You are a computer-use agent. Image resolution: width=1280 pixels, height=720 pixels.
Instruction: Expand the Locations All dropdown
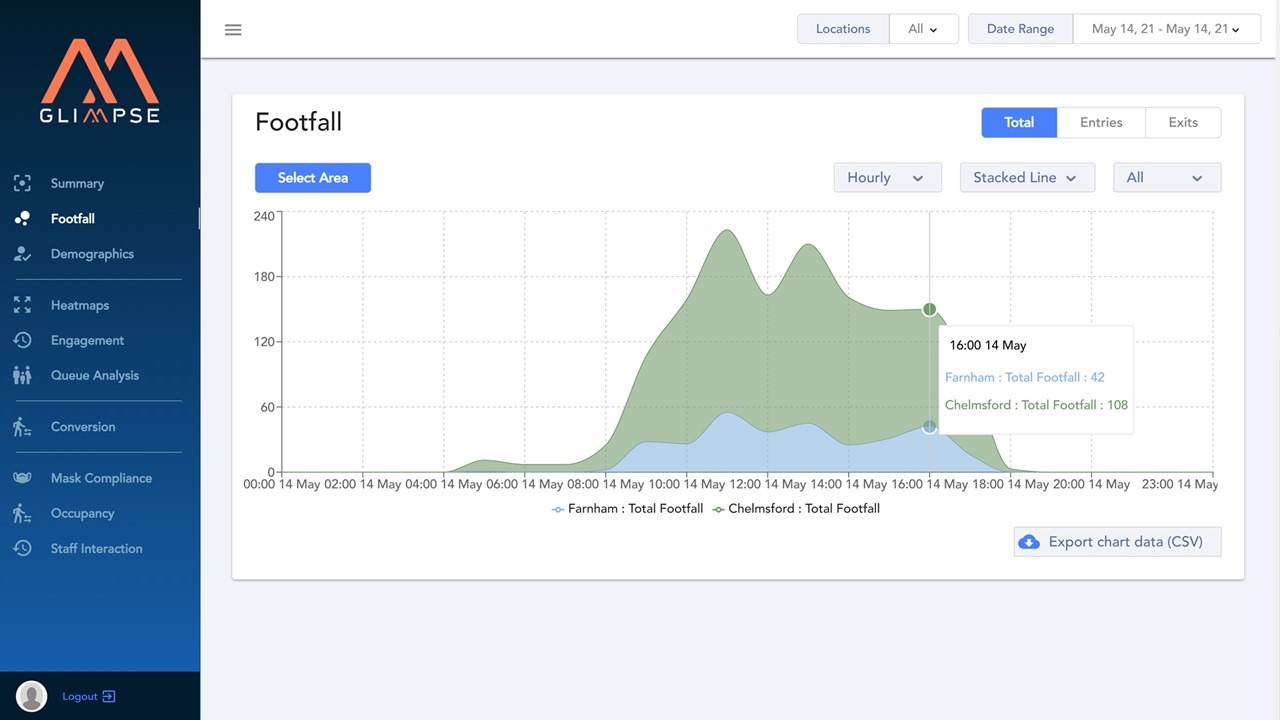[x=923, y=28]
